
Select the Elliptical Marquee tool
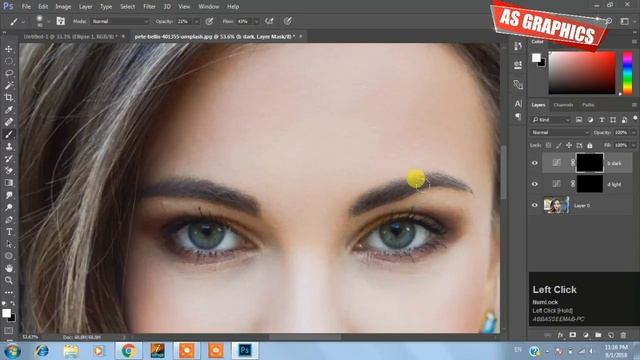pos(9,61)
